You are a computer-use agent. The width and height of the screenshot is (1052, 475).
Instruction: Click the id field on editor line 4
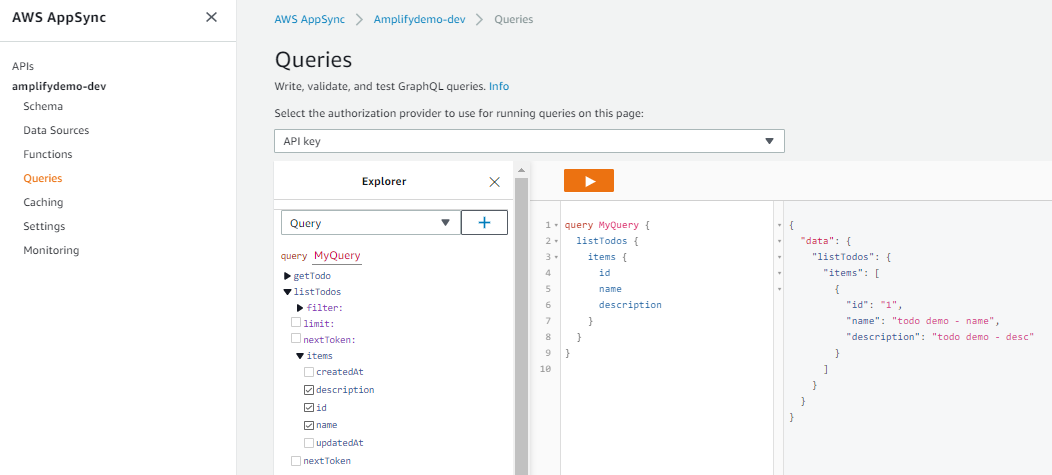[604, 272]
